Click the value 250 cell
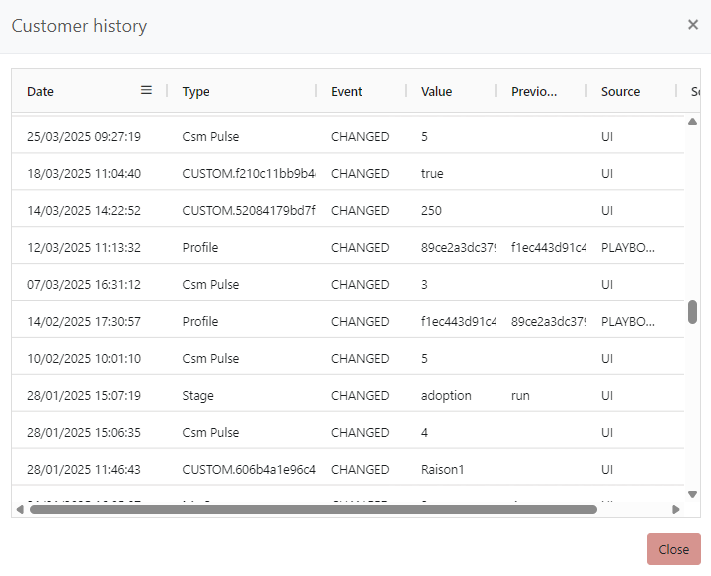Screen dimensions: 711x576 (432, 210)
